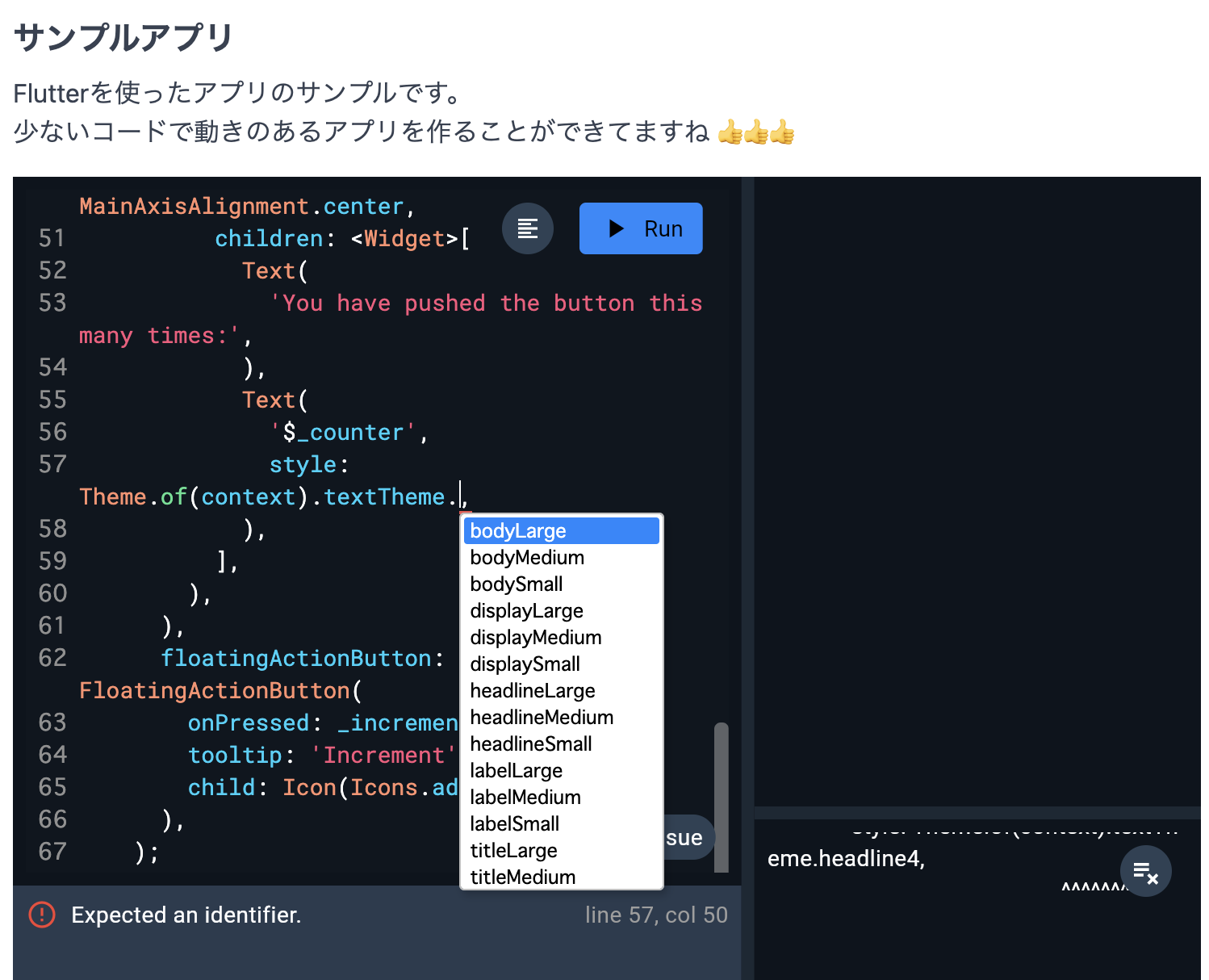Select bodyLarge in the autocomplete list
Image resolution: width=1209 pixels, height=980 pixels.
click(x=562, y=531)
